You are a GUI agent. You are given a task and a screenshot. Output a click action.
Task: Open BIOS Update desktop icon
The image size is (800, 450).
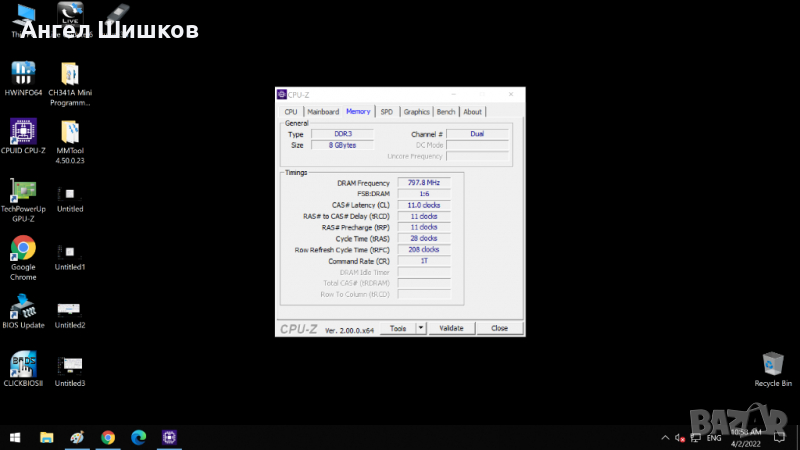tap(23, 307)
